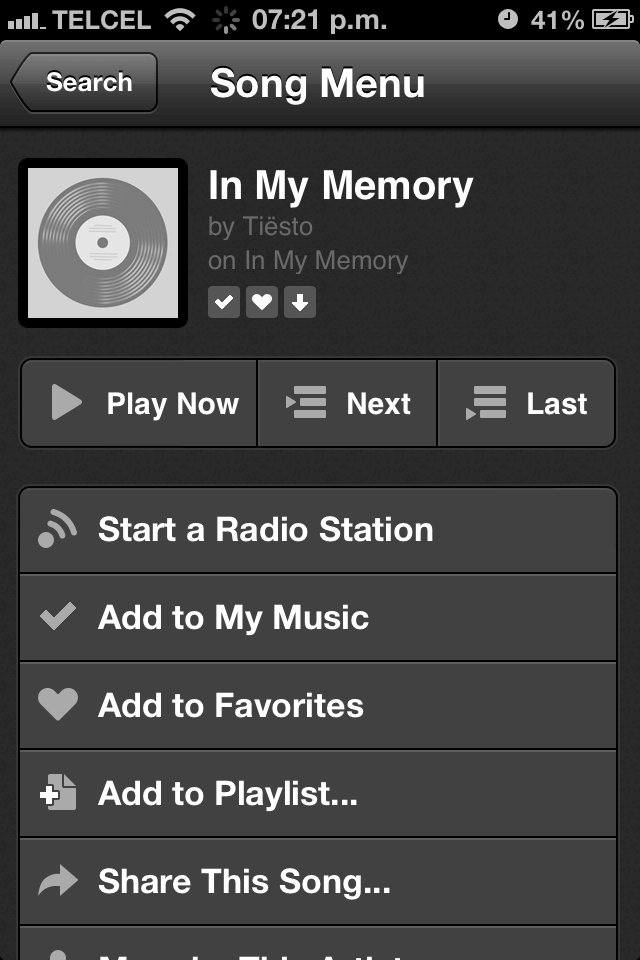Tap the battery indicator in status bar
The height and width of the screenshot is (960, 640).
[612, 19]
